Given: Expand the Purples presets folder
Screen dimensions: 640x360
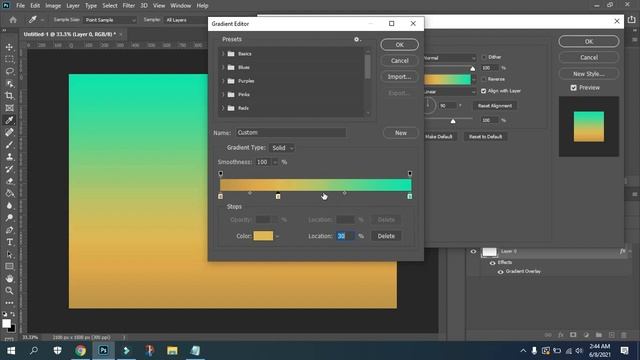Looking at the screenshot, I should click(x=223, y=81).
